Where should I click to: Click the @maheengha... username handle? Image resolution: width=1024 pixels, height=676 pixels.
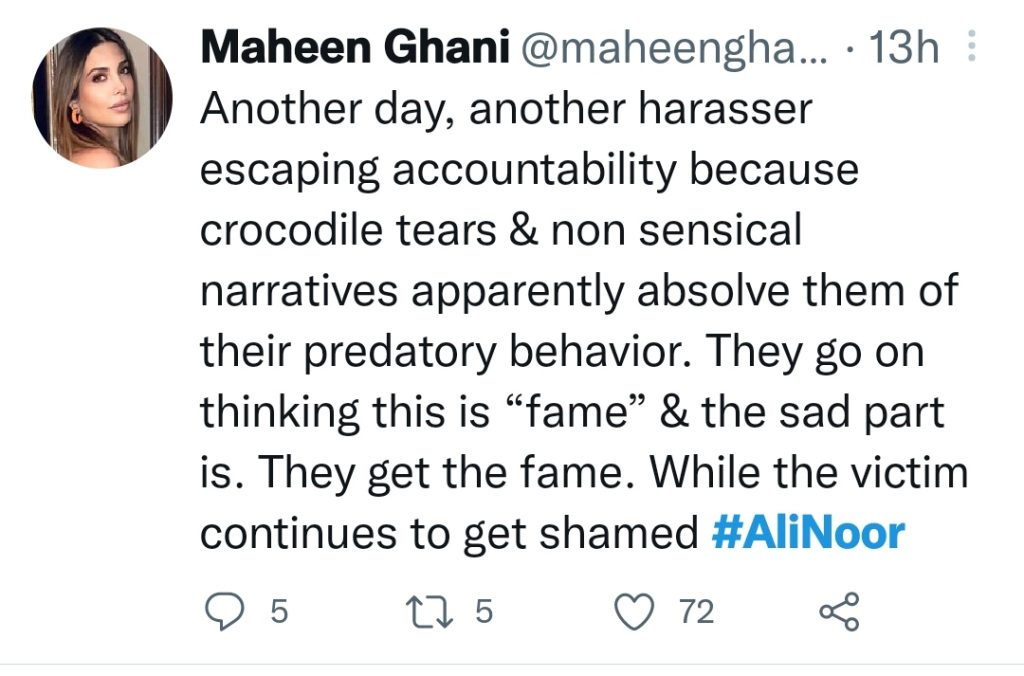coord(673,49)
